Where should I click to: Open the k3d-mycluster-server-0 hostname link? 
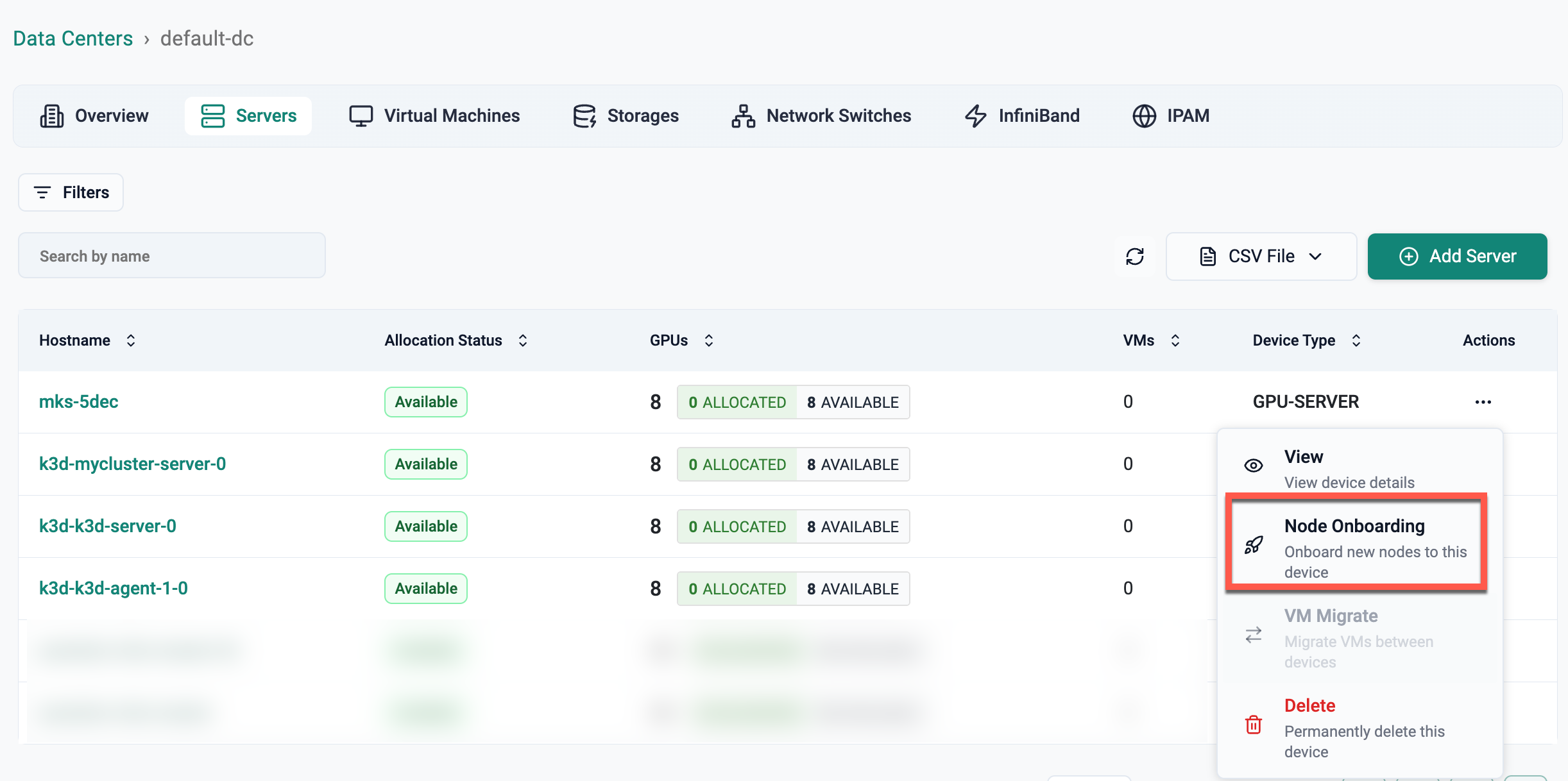click(132, 464)
